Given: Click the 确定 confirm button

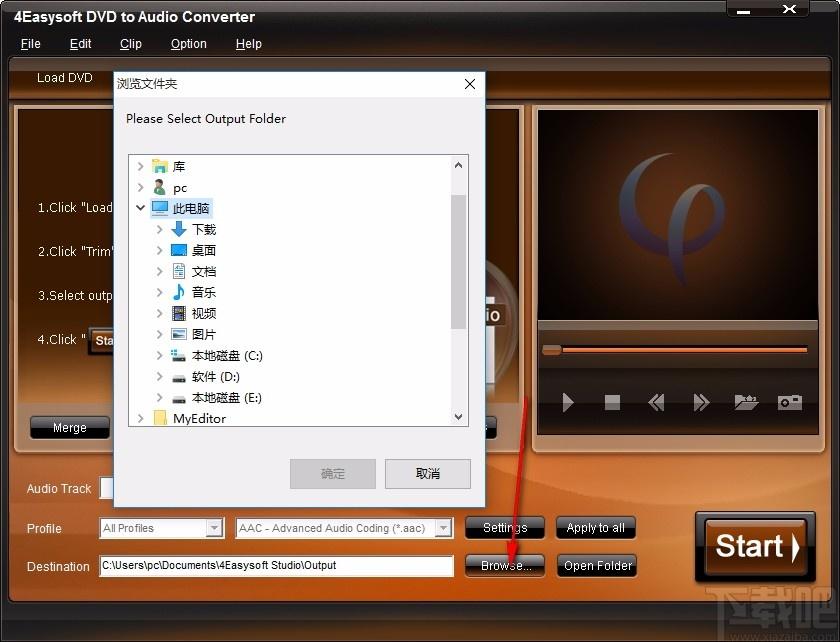Looking at the screenshot, I should tap(333, 474).
